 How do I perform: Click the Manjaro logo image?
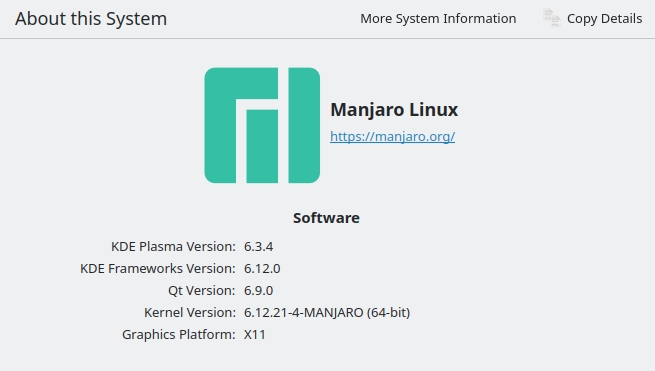[x=262, y=125]
